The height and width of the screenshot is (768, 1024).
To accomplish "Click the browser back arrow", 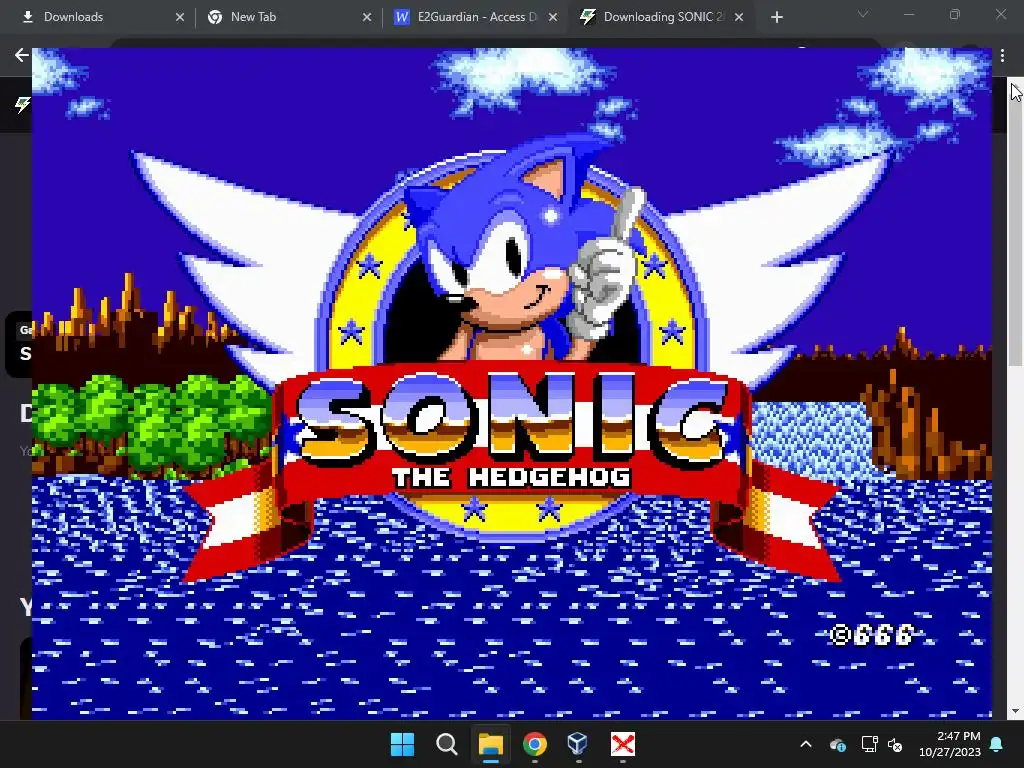I will pos(22,55).
